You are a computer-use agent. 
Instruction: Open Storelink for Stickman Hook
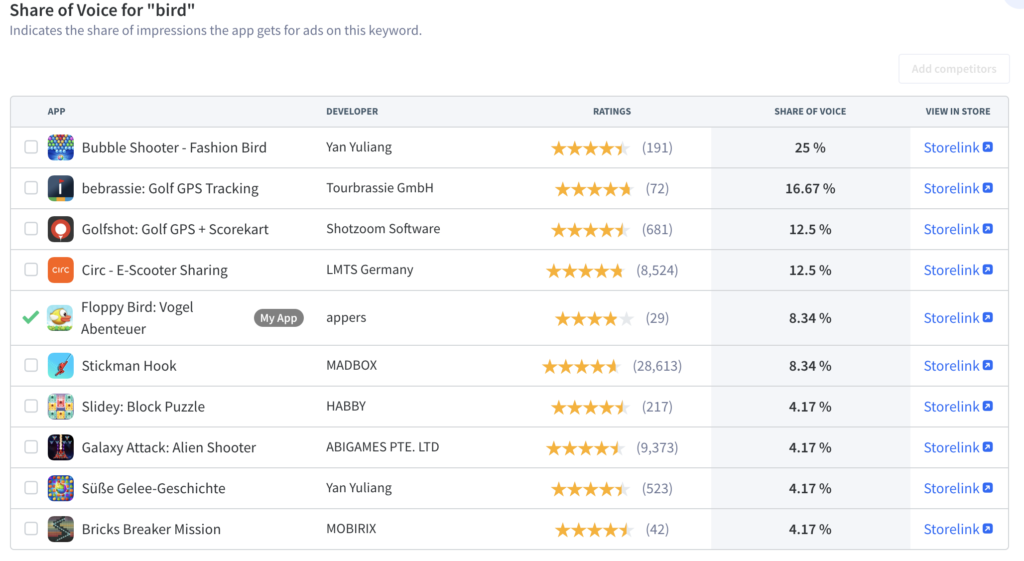click(x=958, y=366)
